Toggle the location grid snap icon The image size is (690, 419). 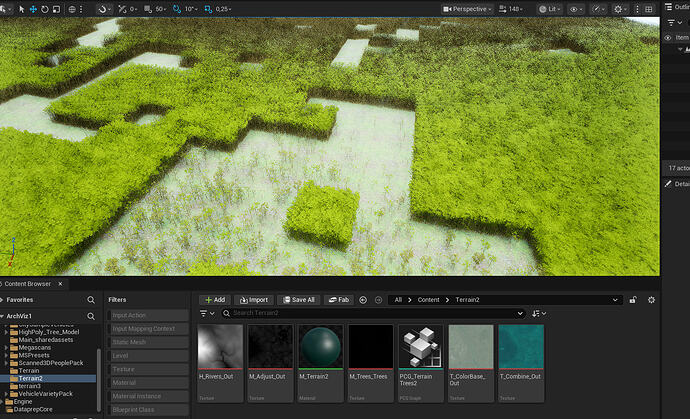click(122, 9)
